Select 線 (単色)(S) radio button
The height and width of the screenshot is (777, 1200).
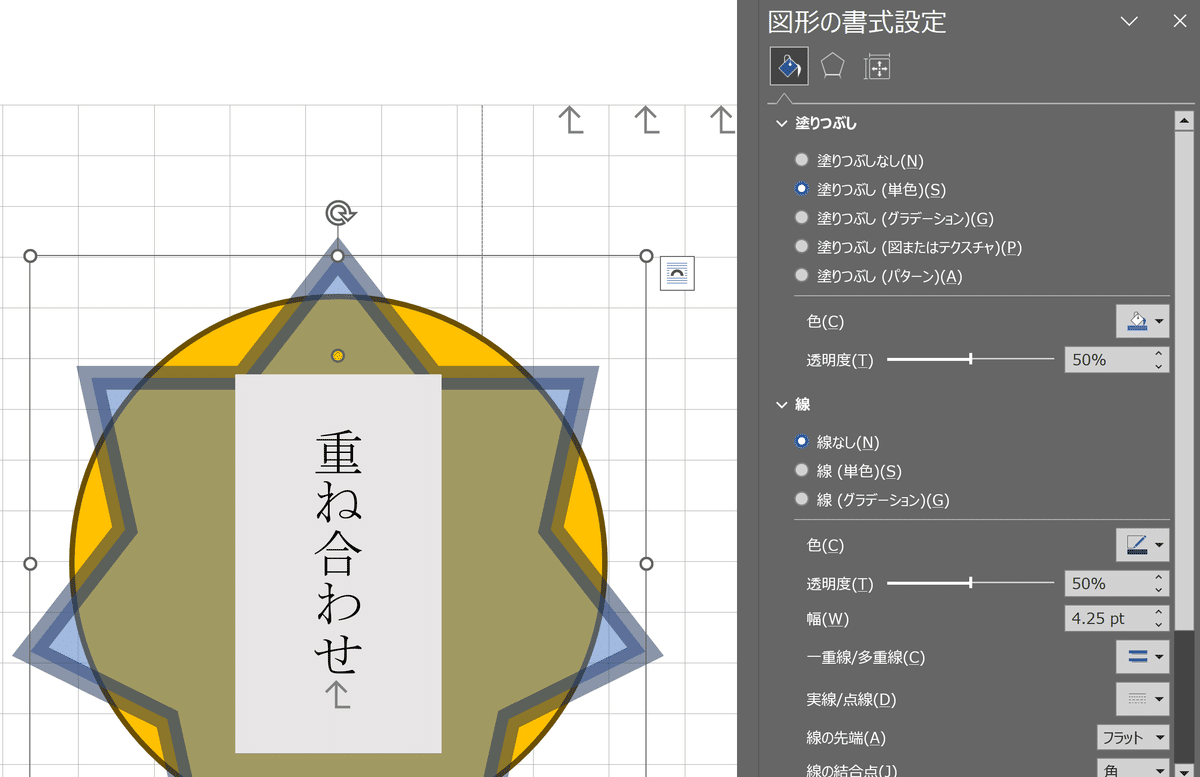click(801, 471)
